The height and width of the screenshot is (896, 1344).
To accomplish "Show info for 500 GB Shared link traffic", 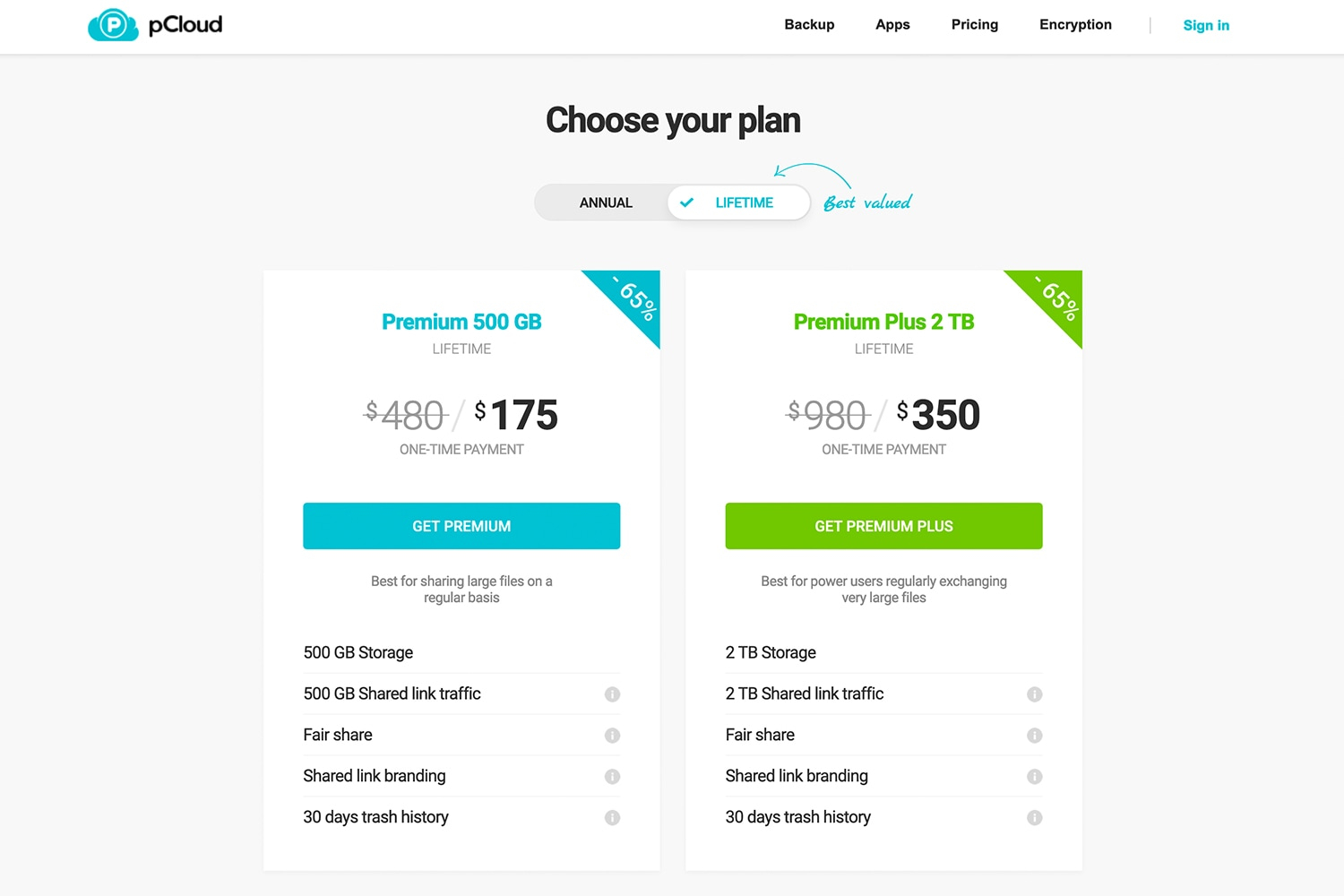I will (612, 694).
